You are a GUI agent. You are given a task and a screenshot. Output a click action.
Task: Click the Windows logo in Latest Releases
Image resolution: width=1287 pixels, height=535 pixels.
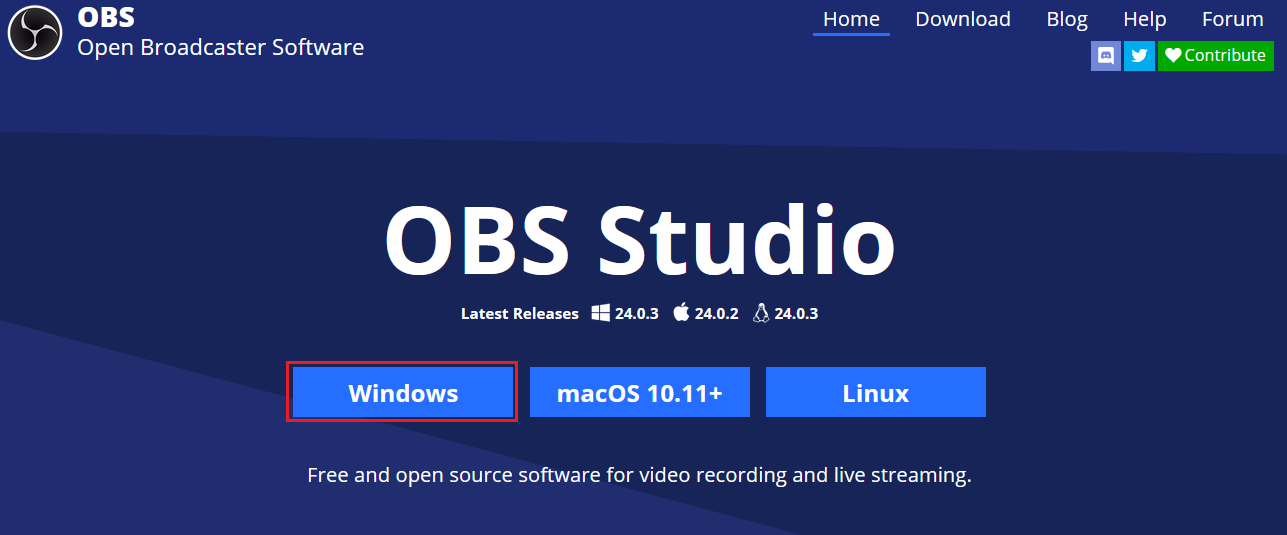(x=600, y=313)
